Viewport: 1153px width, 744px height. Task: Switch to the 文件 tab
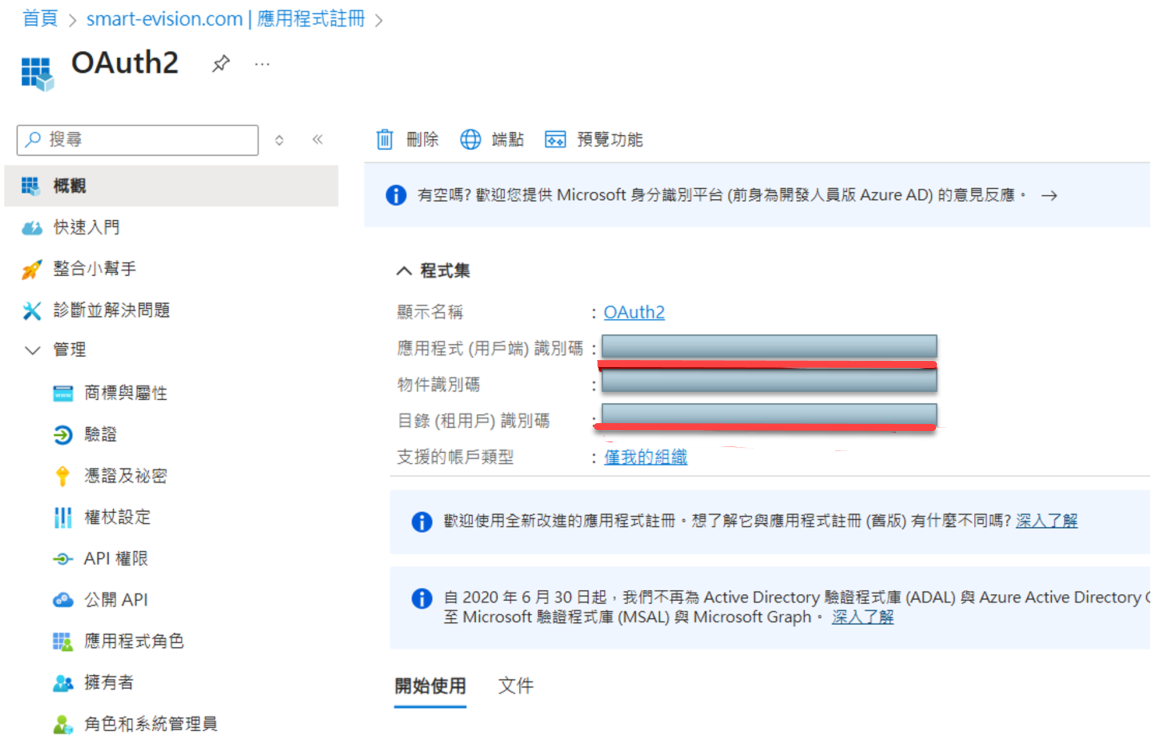(516, 686)
